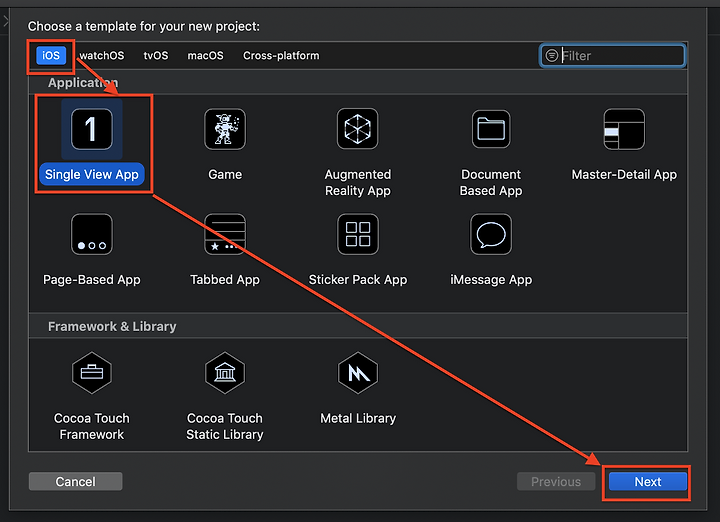Click the Cocoa Touch Framework label
Screen dimensions: 720x522
click(92, 426)
